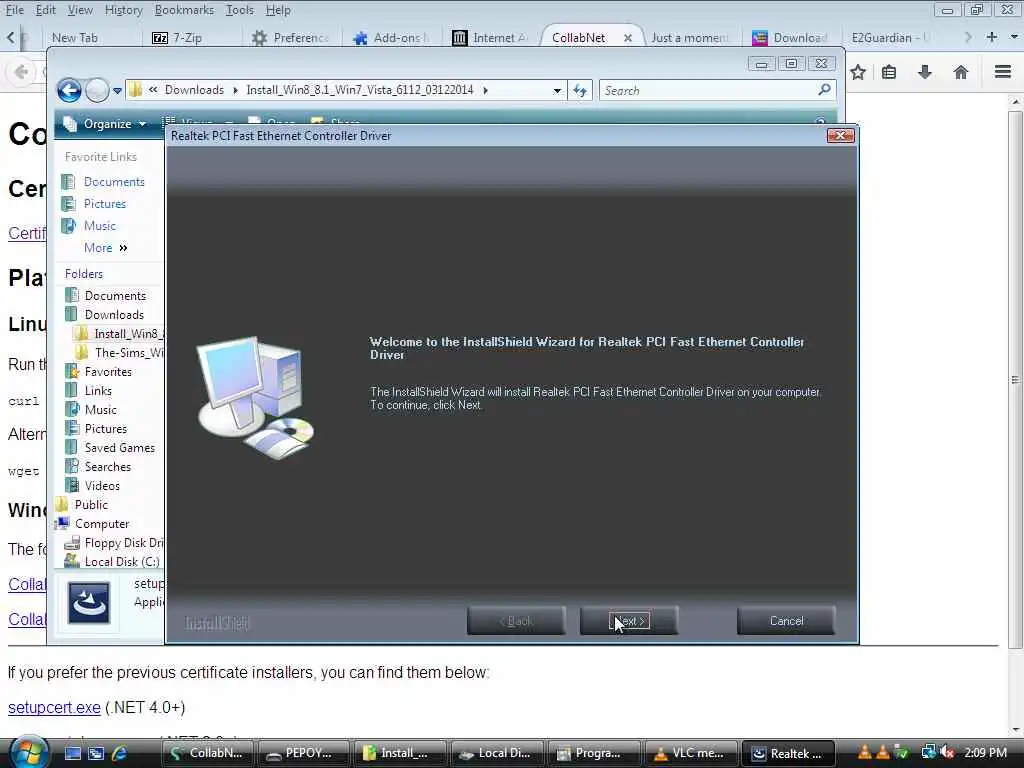Viewport: 1024px width, 768px height.
Task: Expand breadcrumb arrow after Install_Win8 folder
Action: [x=486, y=90]
